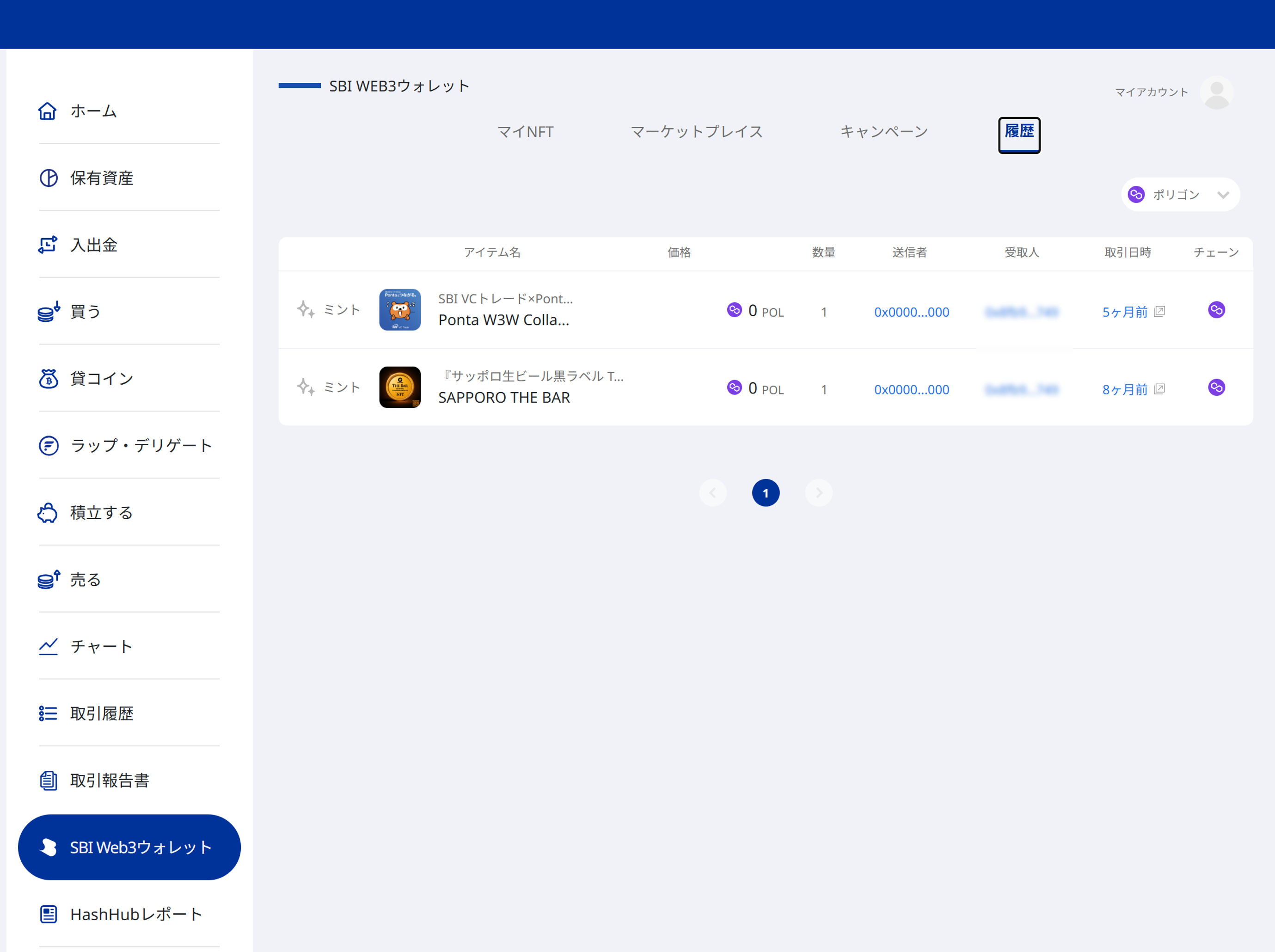Select the 買う coins icon
The width and height of the screenshot is (1275, 952).
[49, 312]
